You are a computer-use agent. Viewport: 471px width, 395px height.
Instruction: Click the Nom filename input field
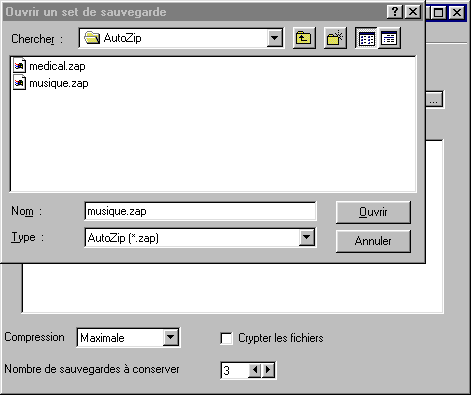[x=200, y=211]
